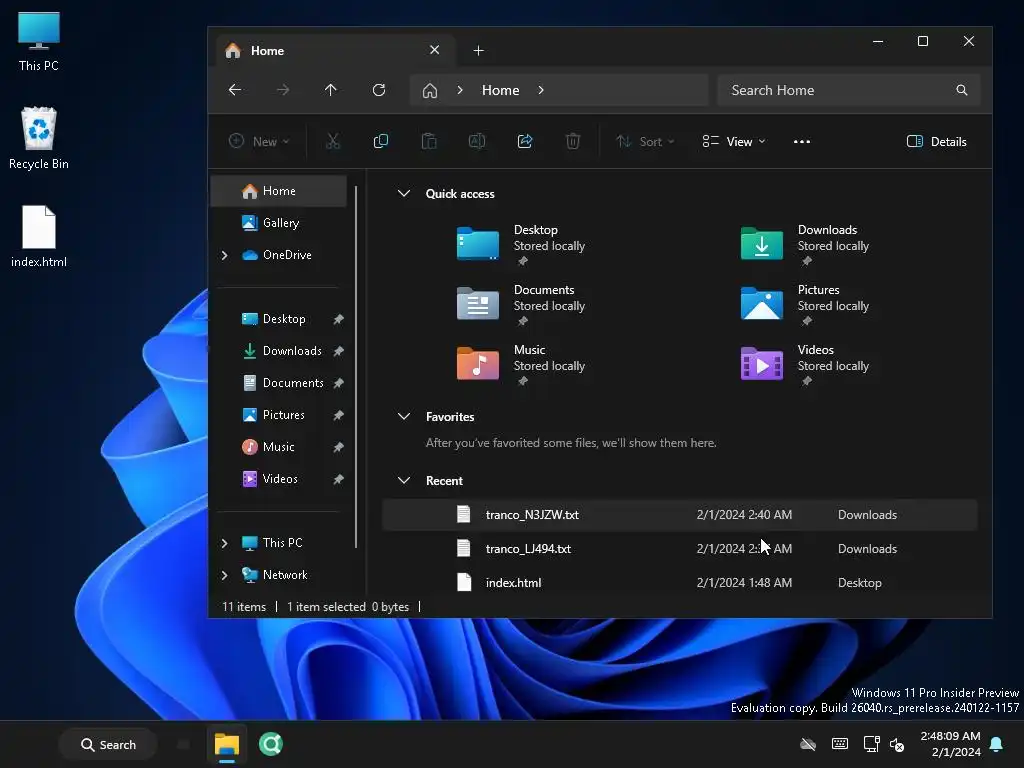This screenshot has height=768, width=1024.
Task: Select recent file index.html
Action: pyautogui.click(x=679, y=583)
